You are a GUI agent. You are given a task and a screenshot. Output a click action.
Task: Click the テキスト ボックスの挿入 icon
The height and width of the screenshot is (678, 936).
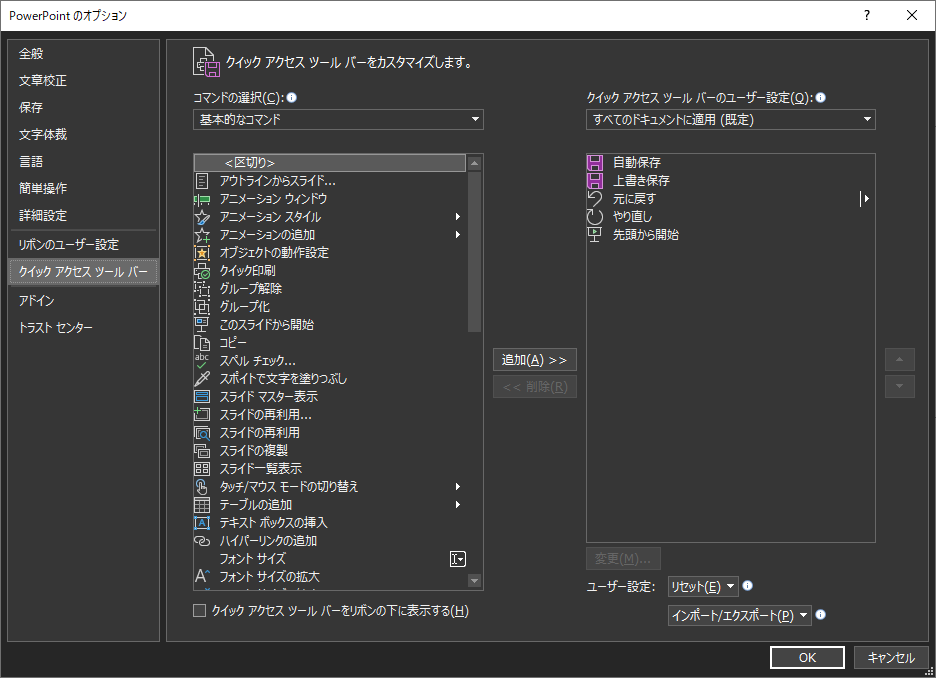coord(202,523)
